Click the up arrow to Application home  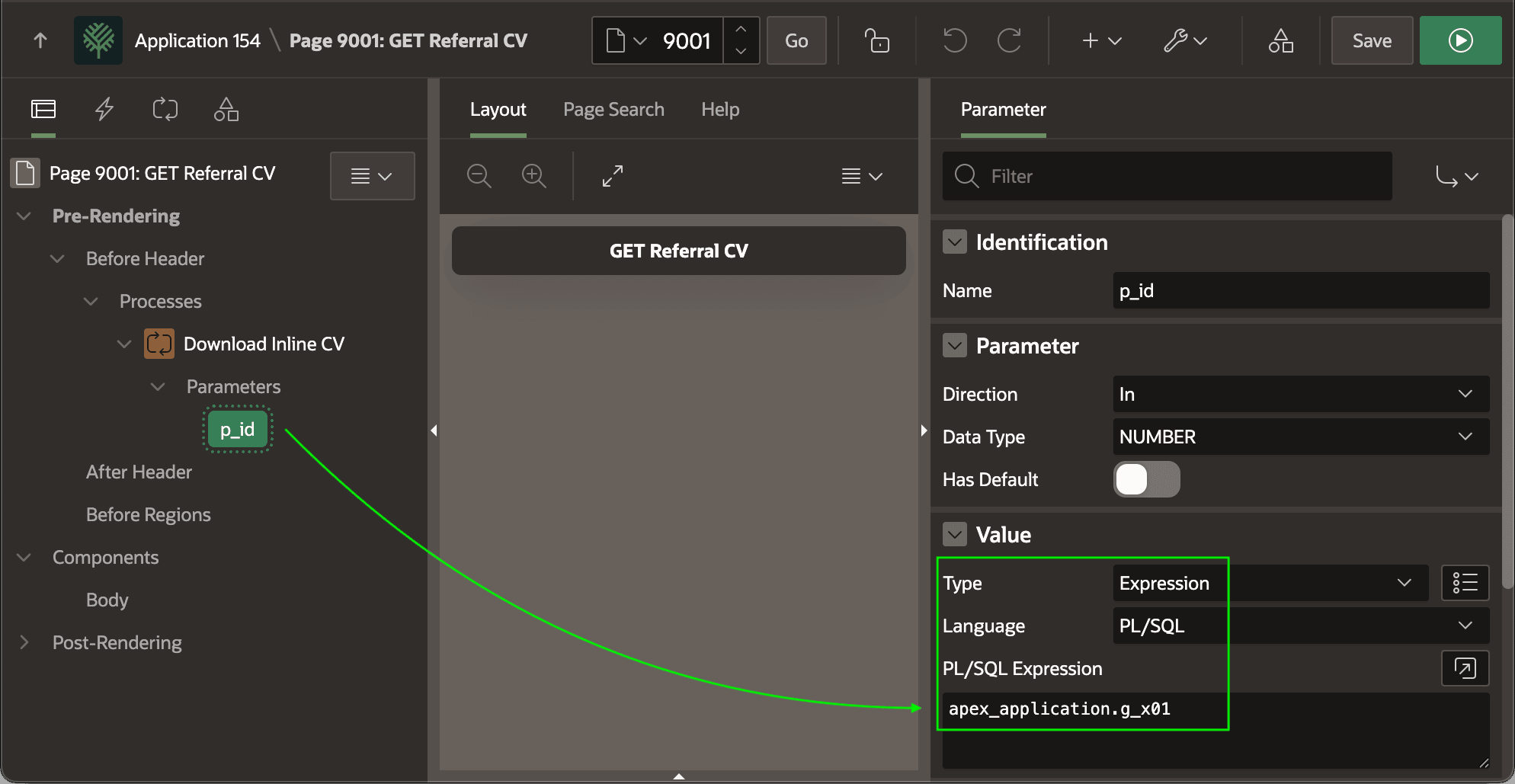[x=40, y=40]
